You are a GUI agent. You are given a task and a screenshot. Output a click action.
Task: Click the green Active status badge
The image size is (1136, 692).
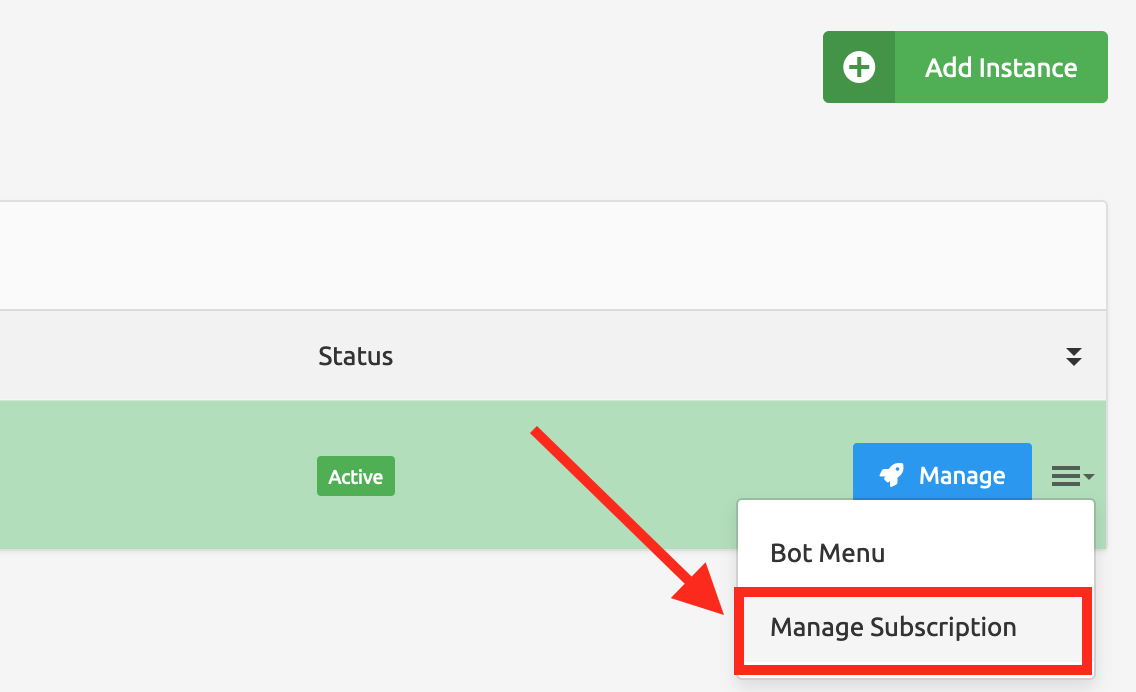[x=356, y=476]
